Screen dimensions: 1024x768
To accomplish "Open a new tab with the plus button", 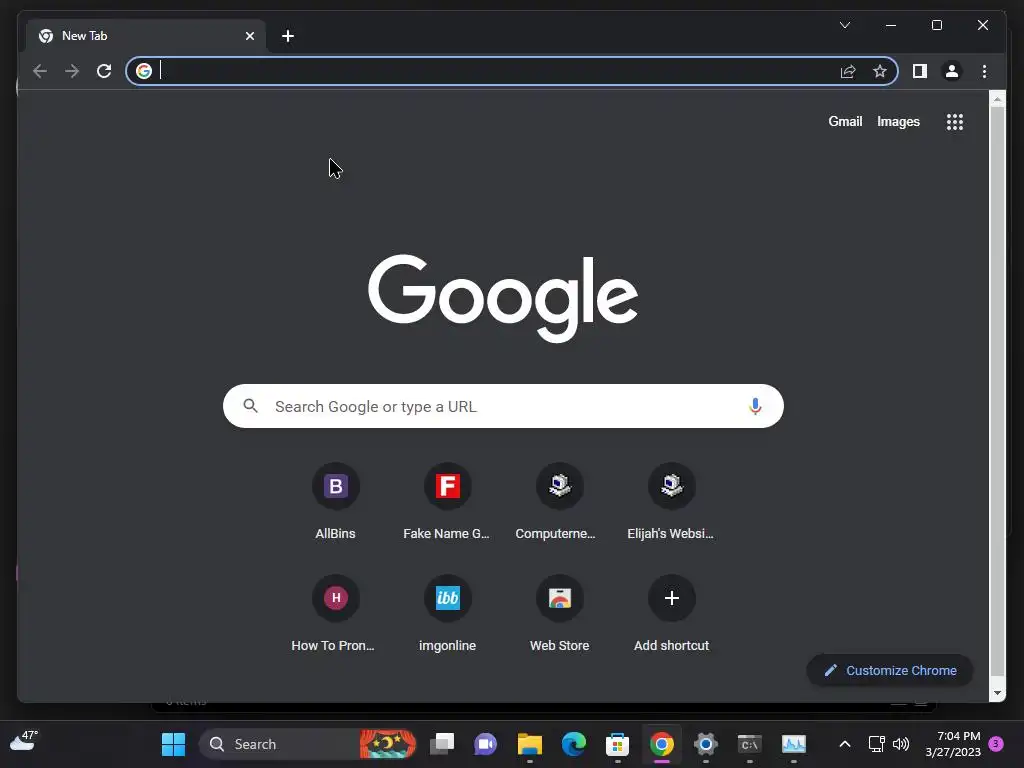I will pos(288,36).
